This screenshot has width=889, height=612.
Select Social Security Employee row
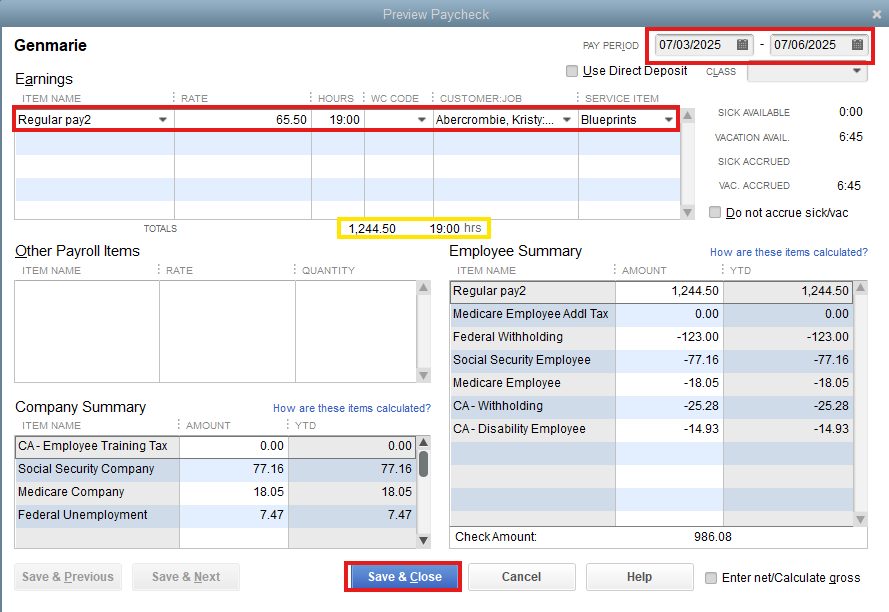coord(651,360)
